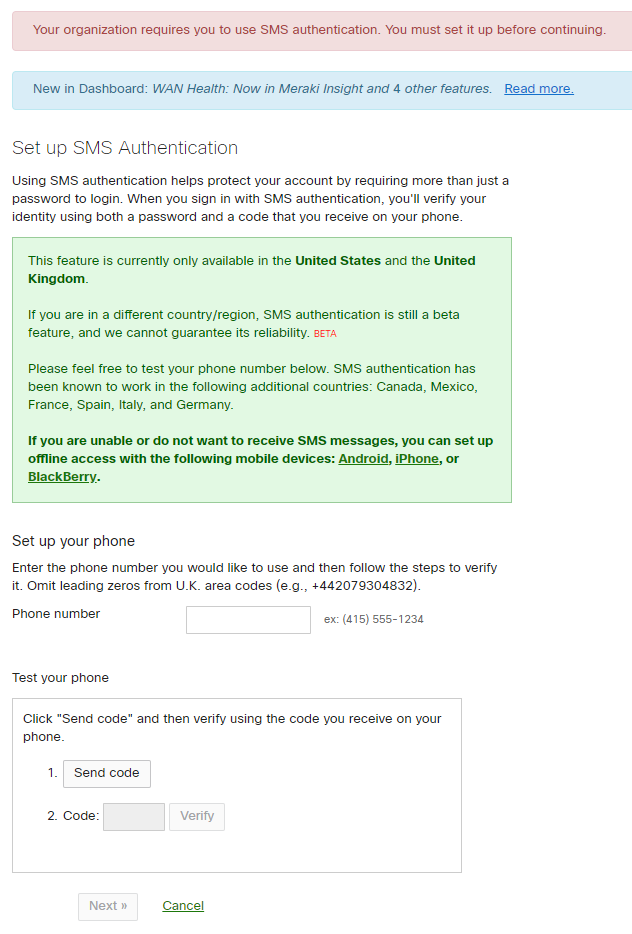632x934 pixels.
Task: Open the "Read more." dashboard announcement link
Action: coord(538,88)
